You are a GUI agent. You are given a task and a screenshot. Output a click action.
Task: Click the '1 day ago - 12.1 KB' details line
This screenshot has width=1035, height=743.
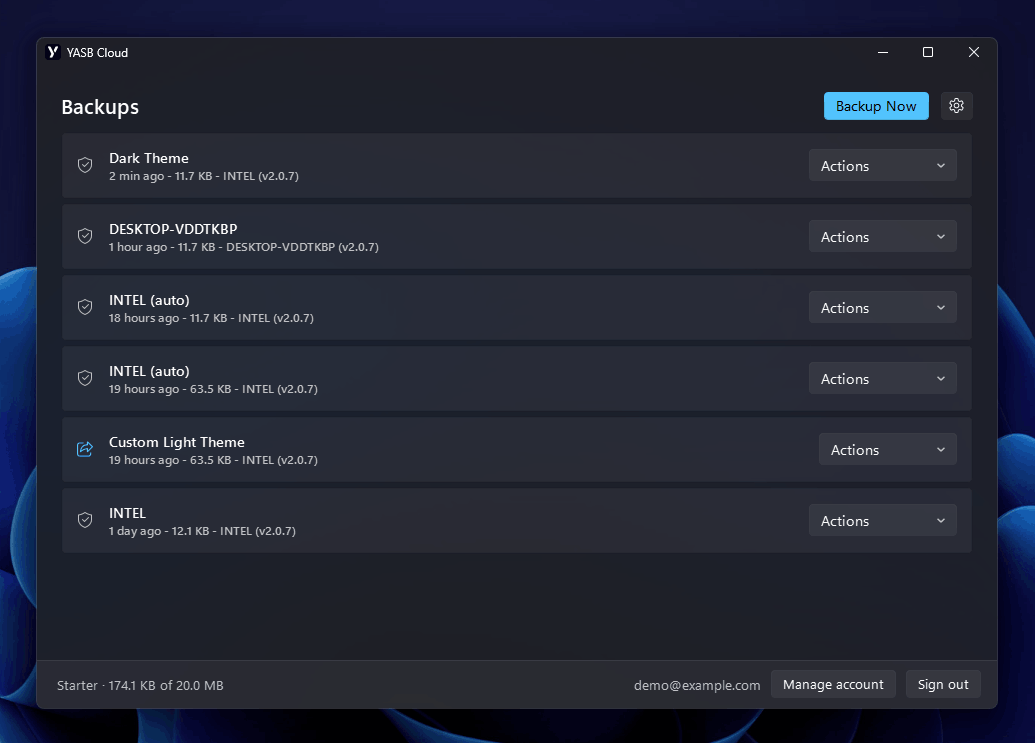click(202, 531)
